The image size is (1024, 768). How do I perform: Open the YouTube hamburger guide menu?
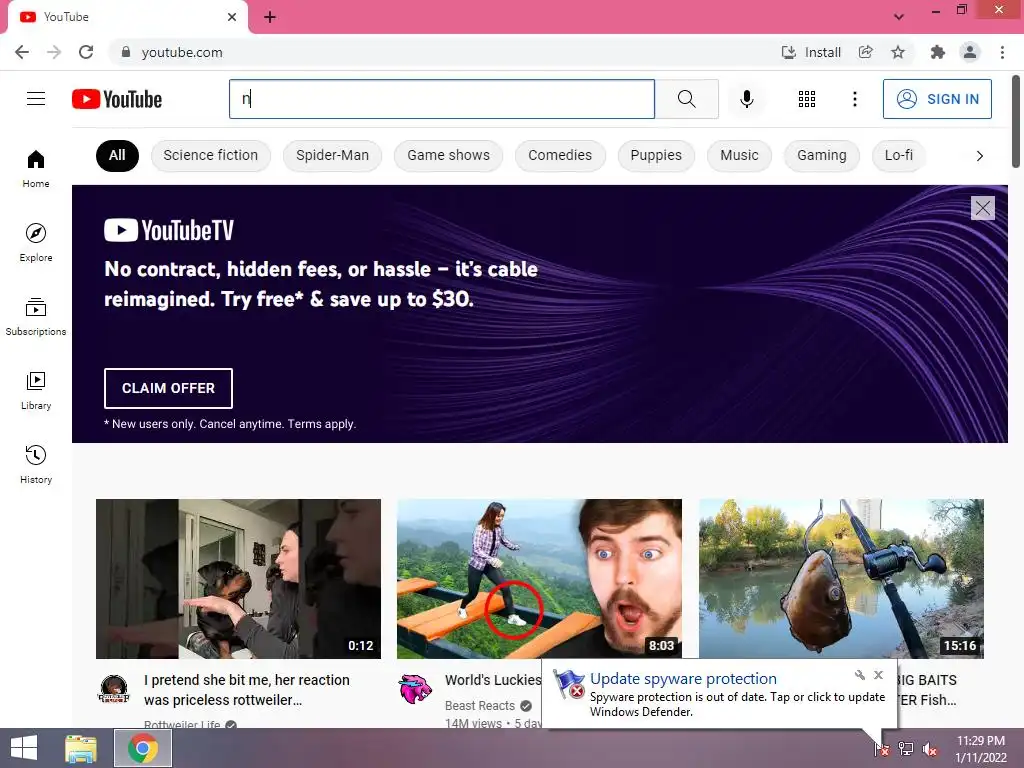[x=36, y=99]
